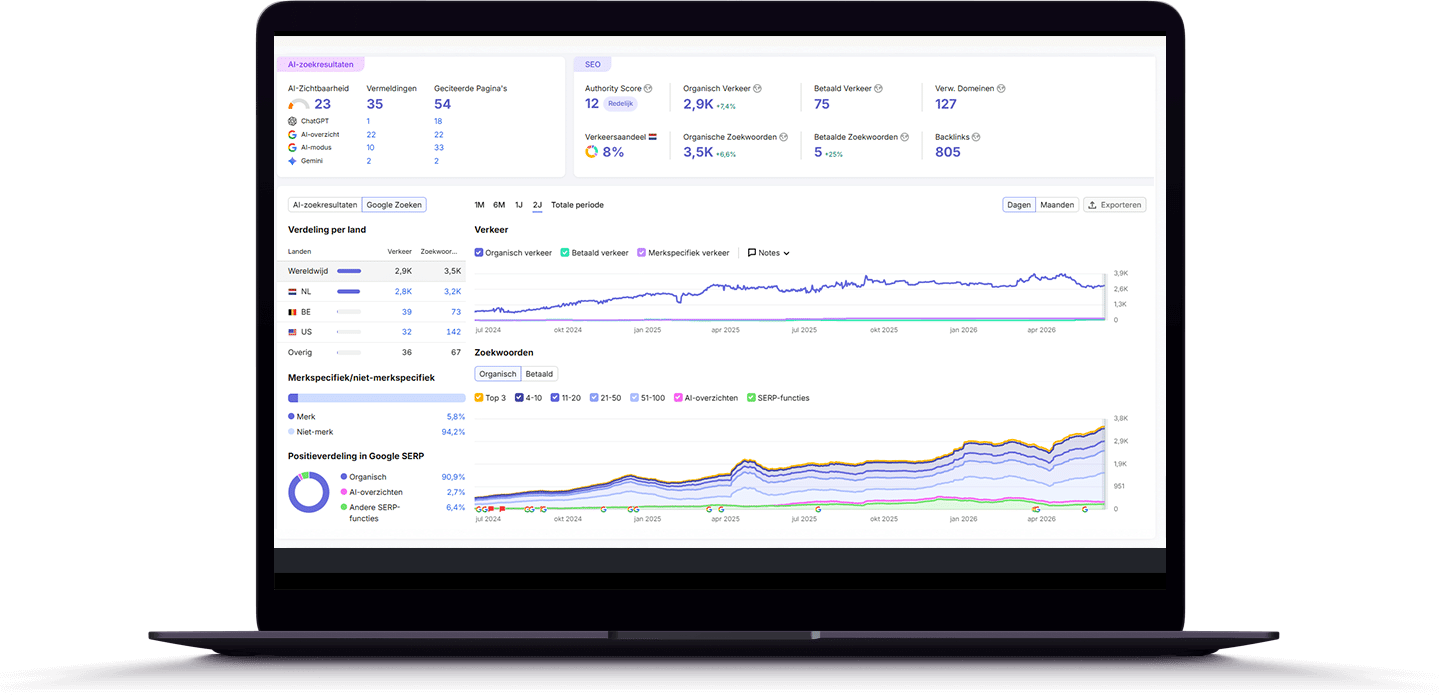Click the Google icon beside AI-modus

pyautogui.click(x=292, y=147)
